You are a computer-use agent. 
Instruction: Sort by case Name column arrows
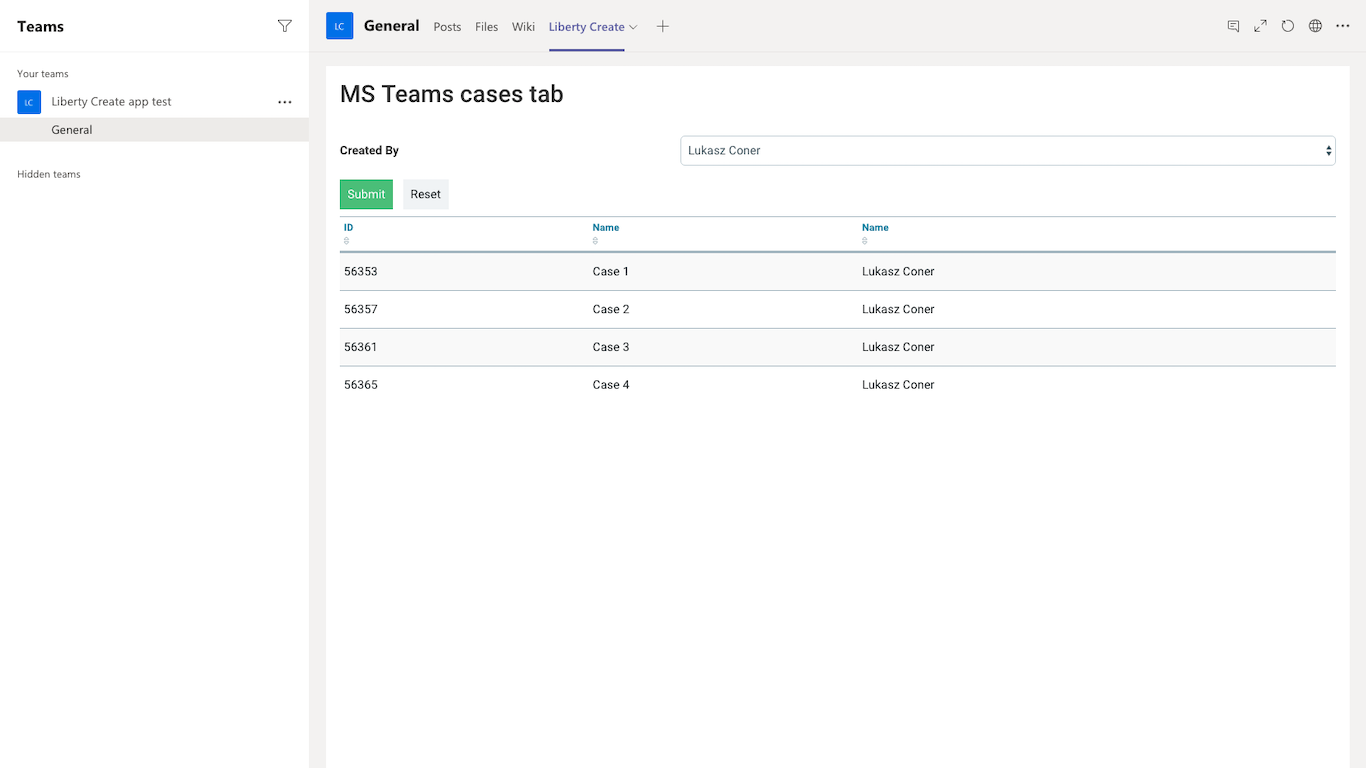[x=595, y=241]
